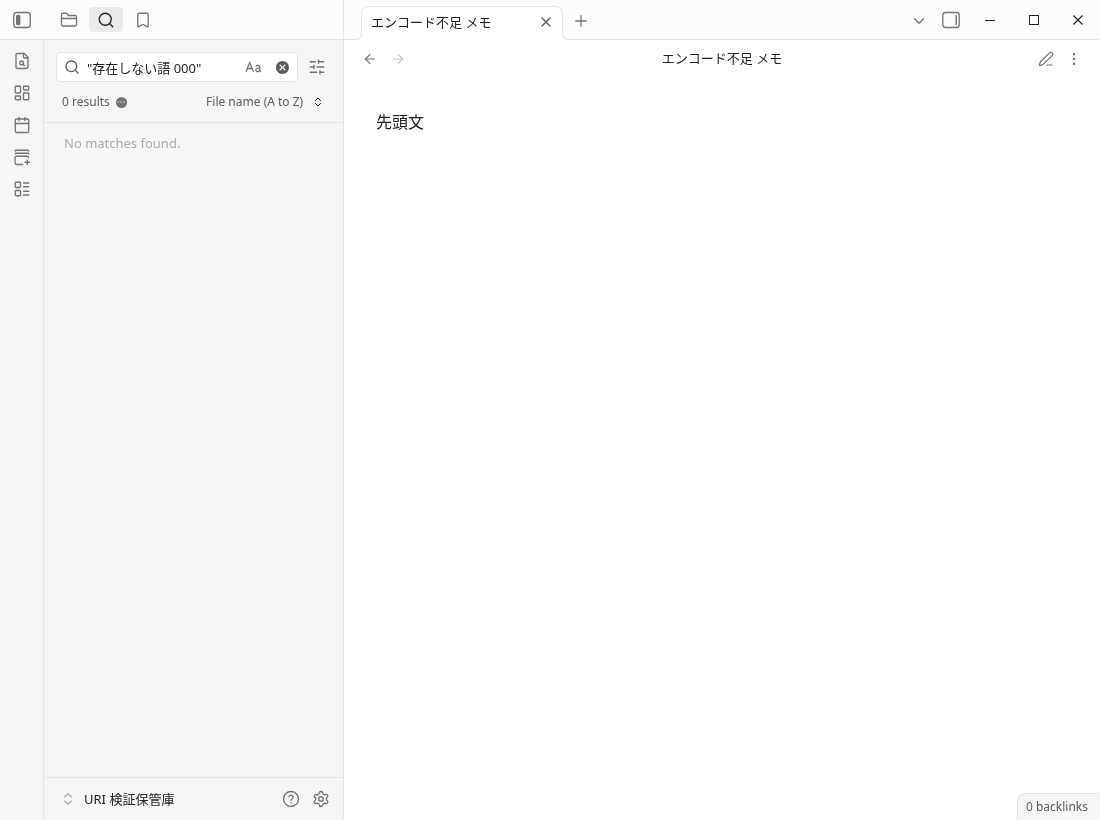Open quick switcher from ribbon
The height and width of the screenshot is (820, 1100).
coord(22,61)
